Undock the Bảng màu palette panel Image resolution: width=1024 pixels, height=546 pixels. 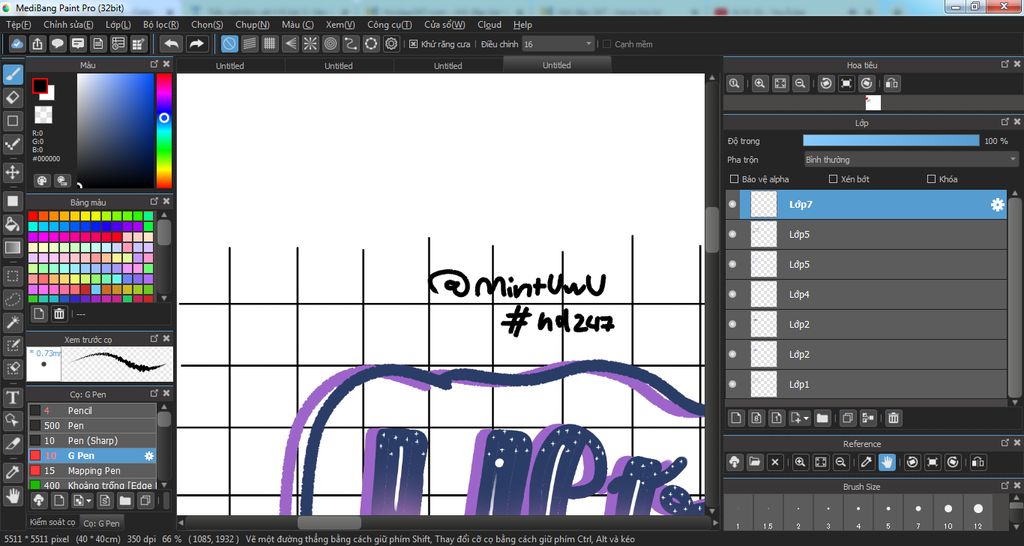[154, 201]
